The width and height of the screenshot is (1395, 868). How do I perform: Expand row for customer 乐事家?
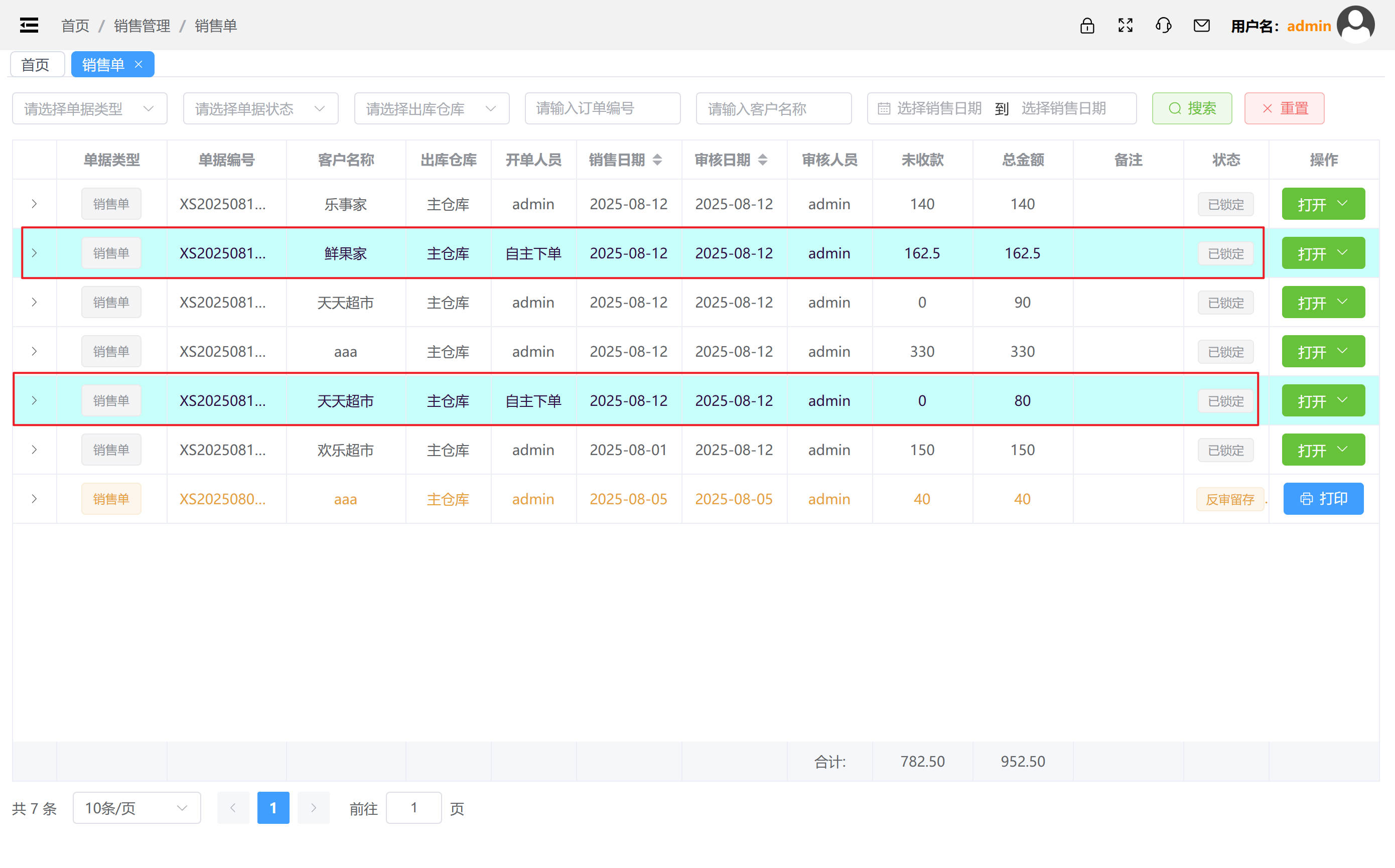(35, 204)
